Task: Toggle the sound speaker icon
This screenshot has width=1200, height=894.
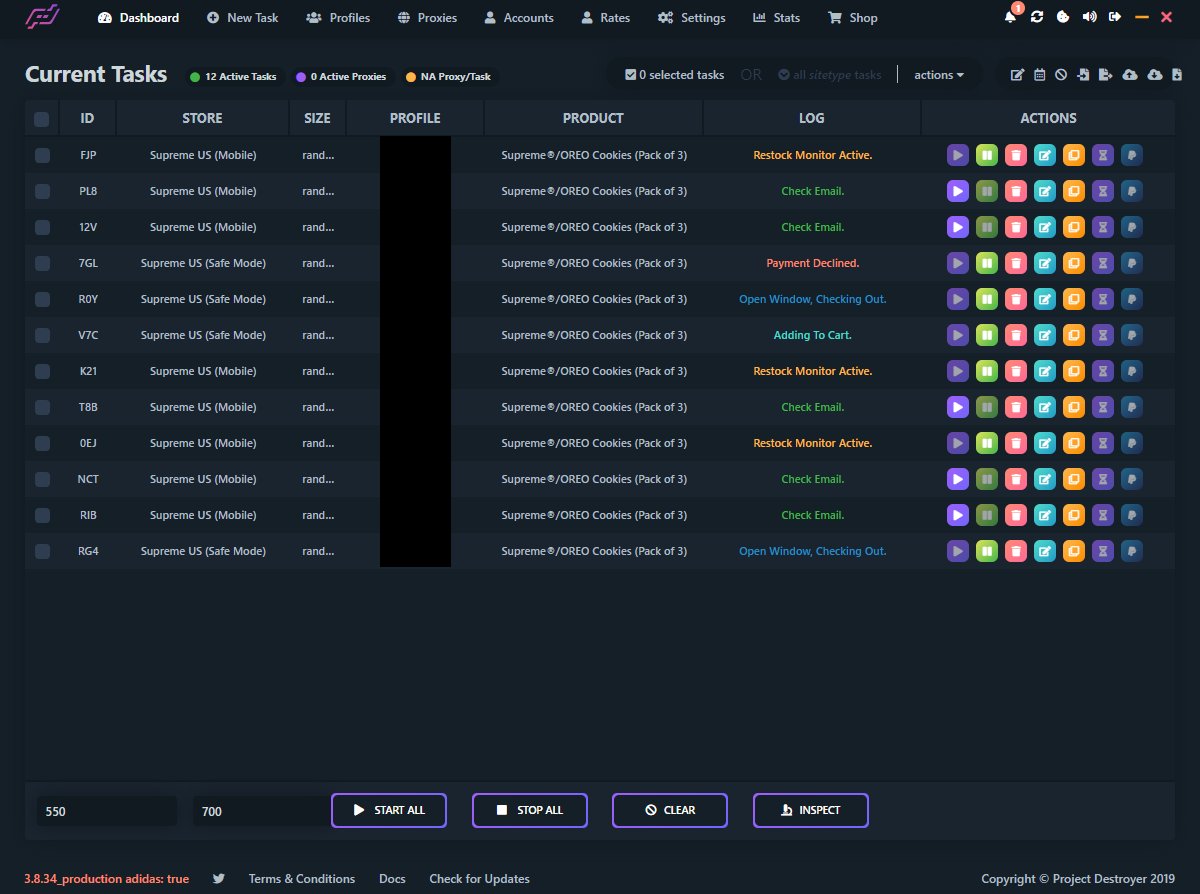Action: 1089,17
